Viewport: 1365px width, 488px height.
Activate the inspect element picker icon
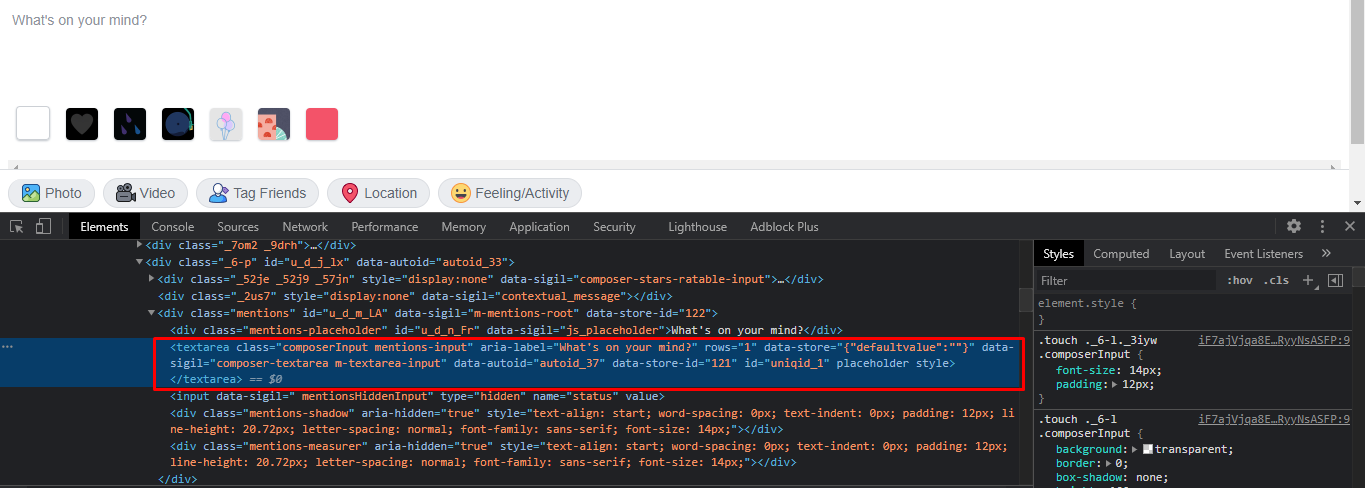pos(17,227)
